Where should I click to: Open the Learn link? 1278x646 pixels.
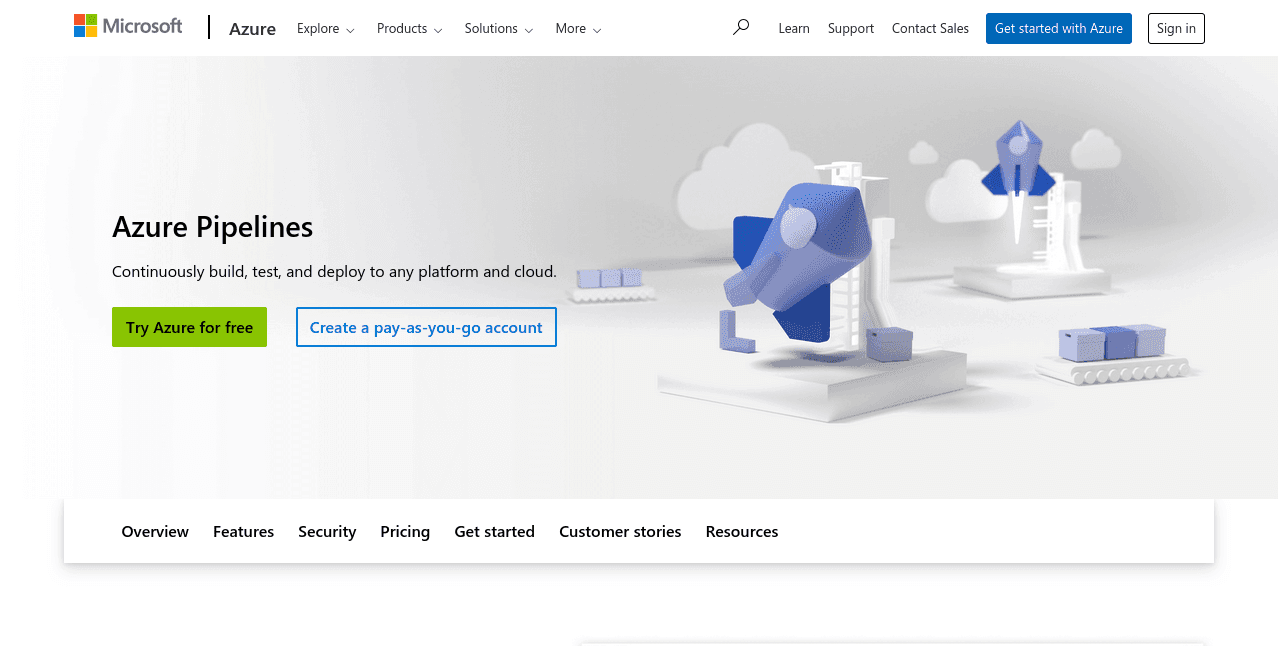794,29
